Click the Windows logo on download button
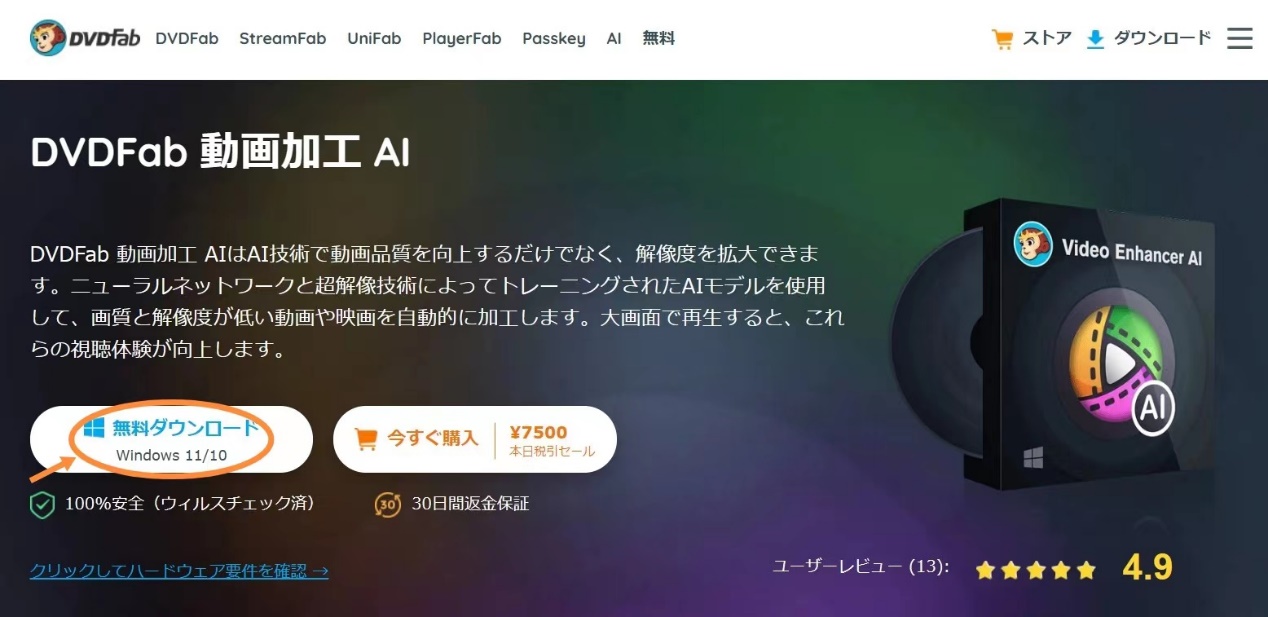Viewport: 1268px width, 617px height. (x=94, y=429)
